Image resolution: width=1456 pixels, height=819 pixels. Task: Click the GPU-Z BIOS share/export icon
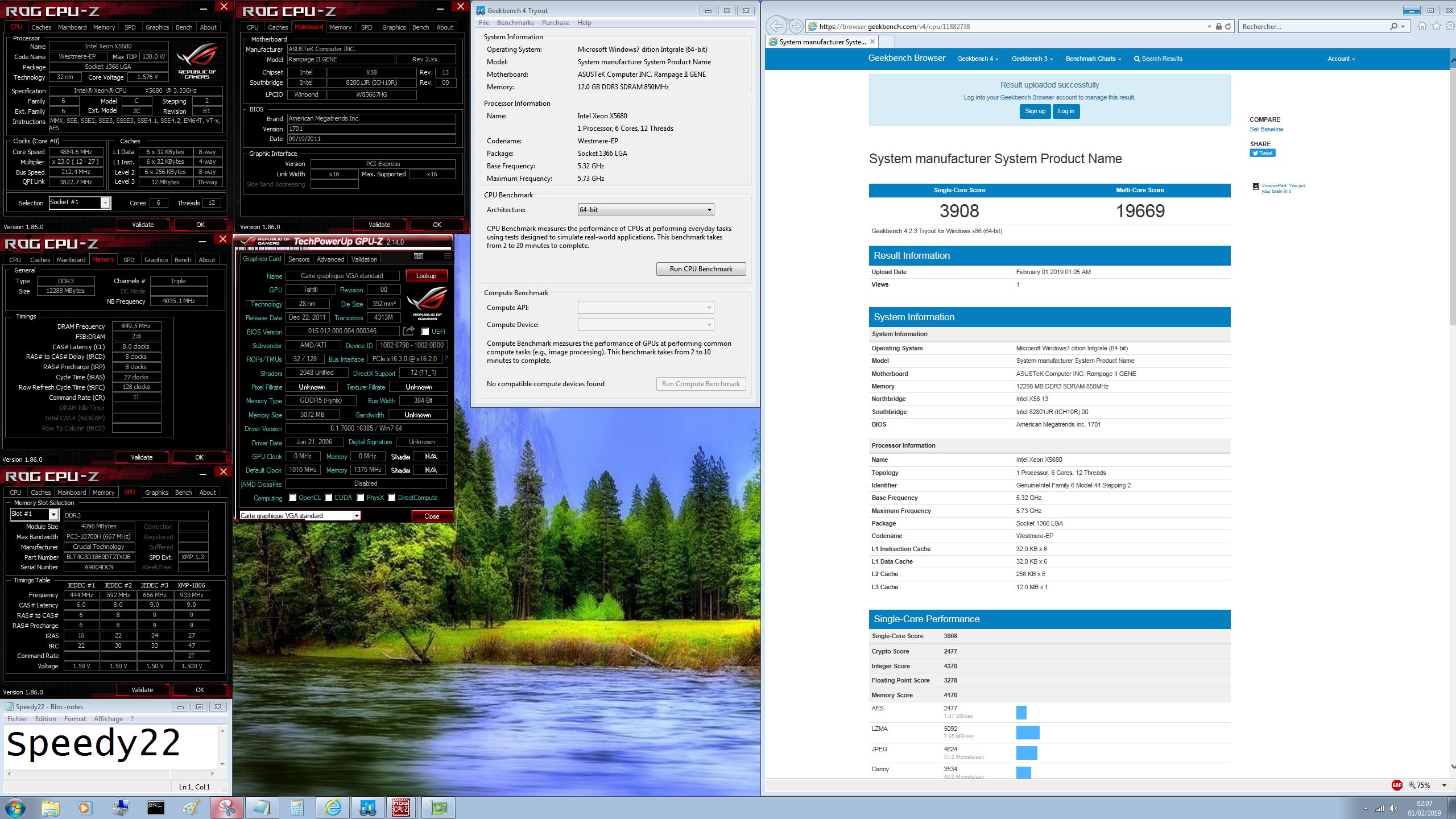click(x=408, y=331)
